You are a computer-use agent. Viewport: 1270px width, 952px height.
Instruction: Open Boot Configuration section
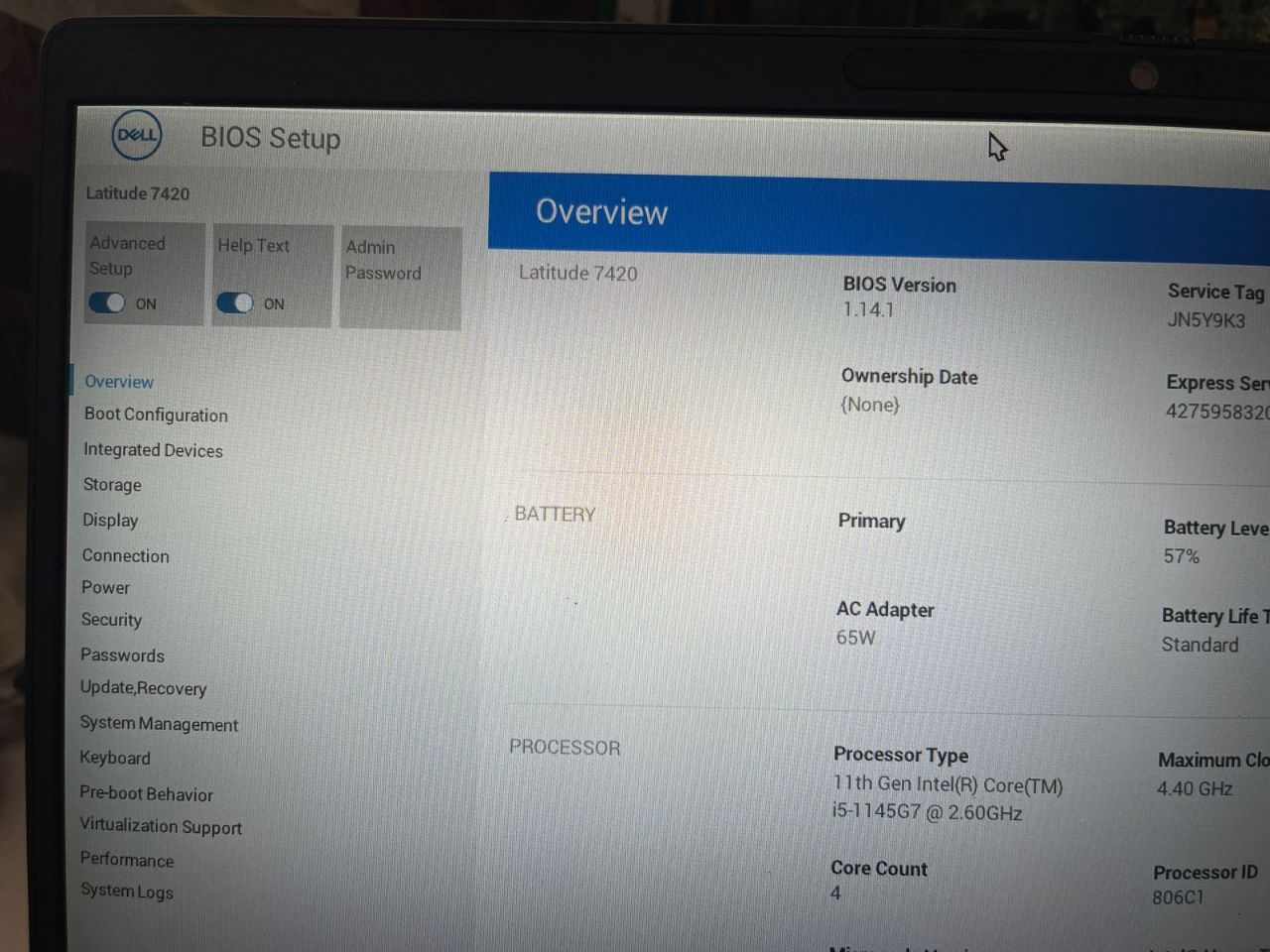pos(156,415)
